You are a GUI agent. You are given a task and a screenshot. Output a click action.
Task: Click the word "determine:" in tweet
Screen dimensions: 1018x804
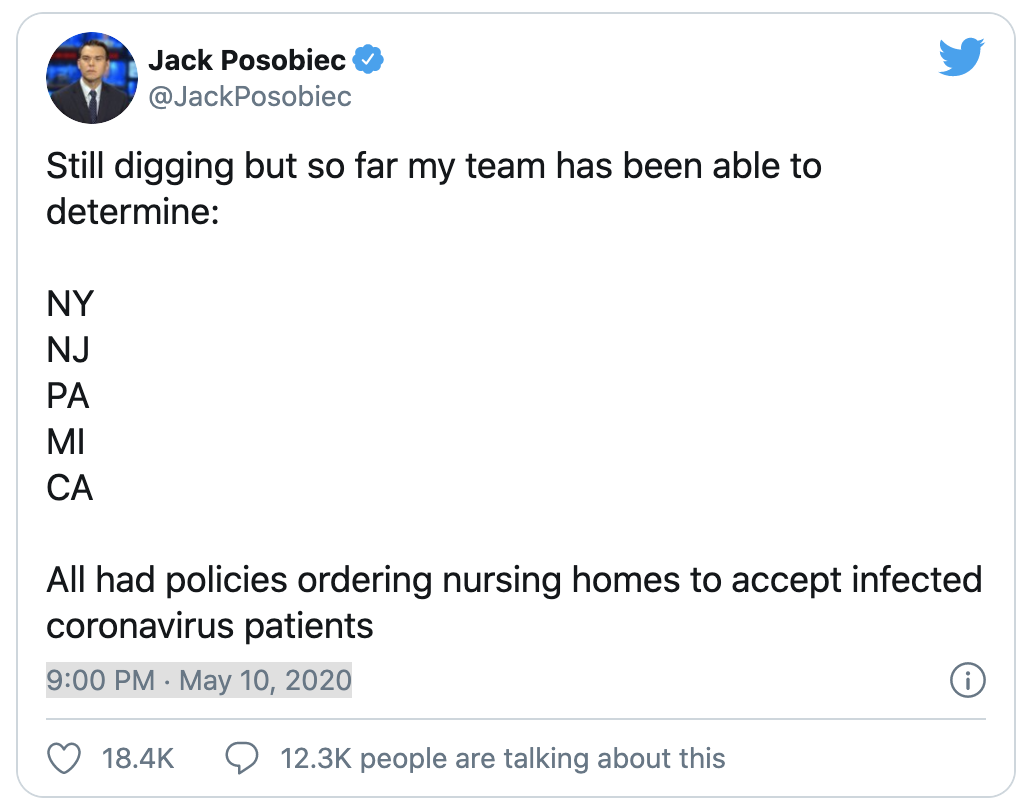tap(133, 212)
